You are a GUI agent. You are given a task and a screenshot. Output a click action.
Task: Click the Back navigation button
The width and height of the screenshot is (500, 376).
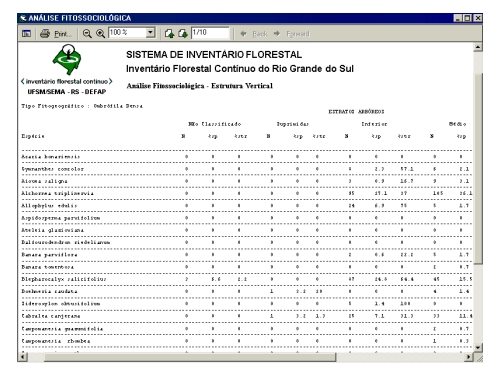pos(254,34)
